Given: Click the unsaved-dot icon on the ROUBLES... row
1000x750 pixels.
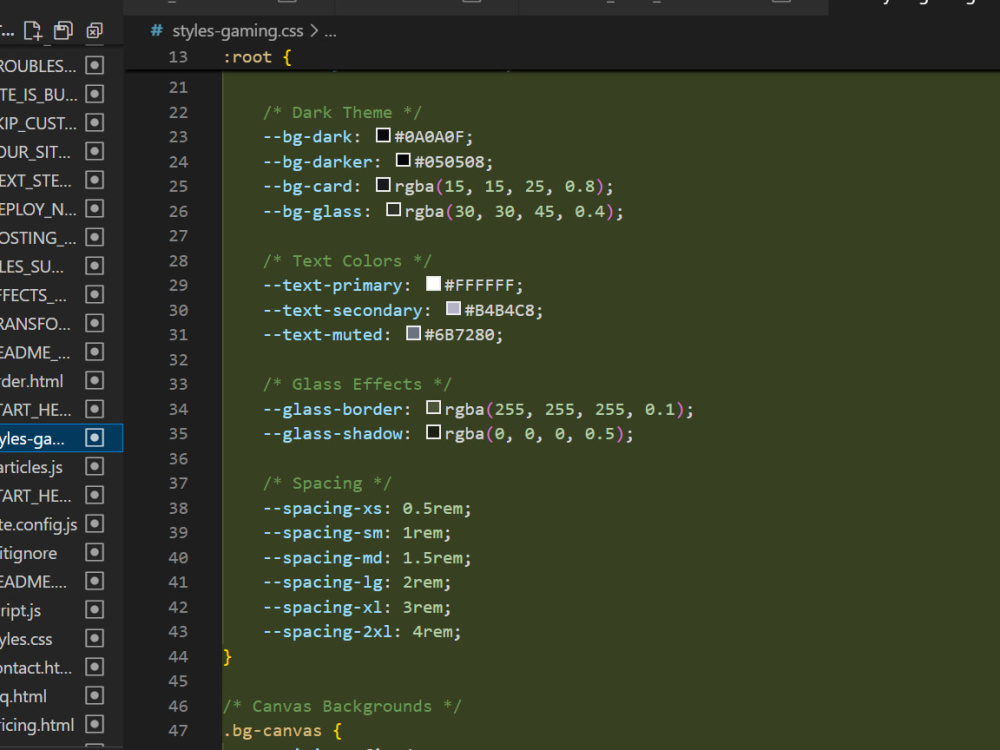Looking at the screenshot, I should click(x=94, y=65).
